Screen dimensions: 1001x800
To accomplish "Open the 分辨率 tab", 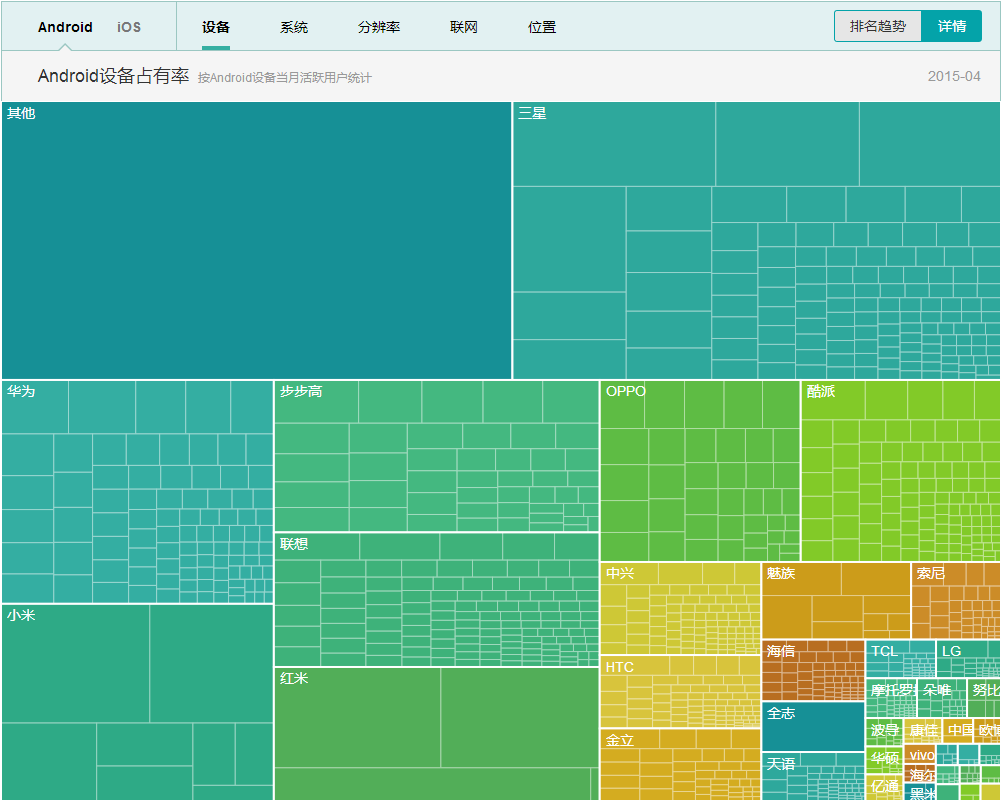I will (379, 27).
